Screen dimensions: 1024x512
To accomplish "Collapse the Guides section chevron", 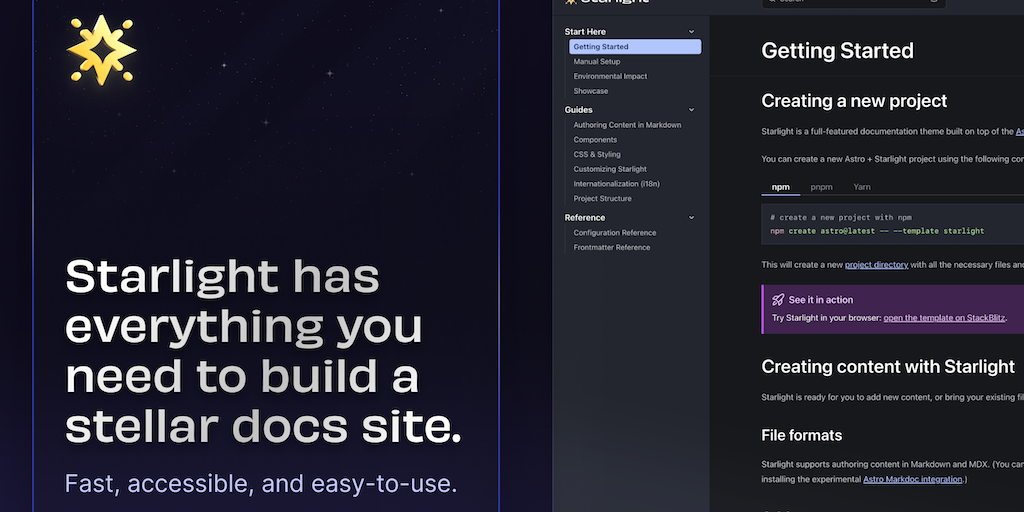I will [692, 110].
